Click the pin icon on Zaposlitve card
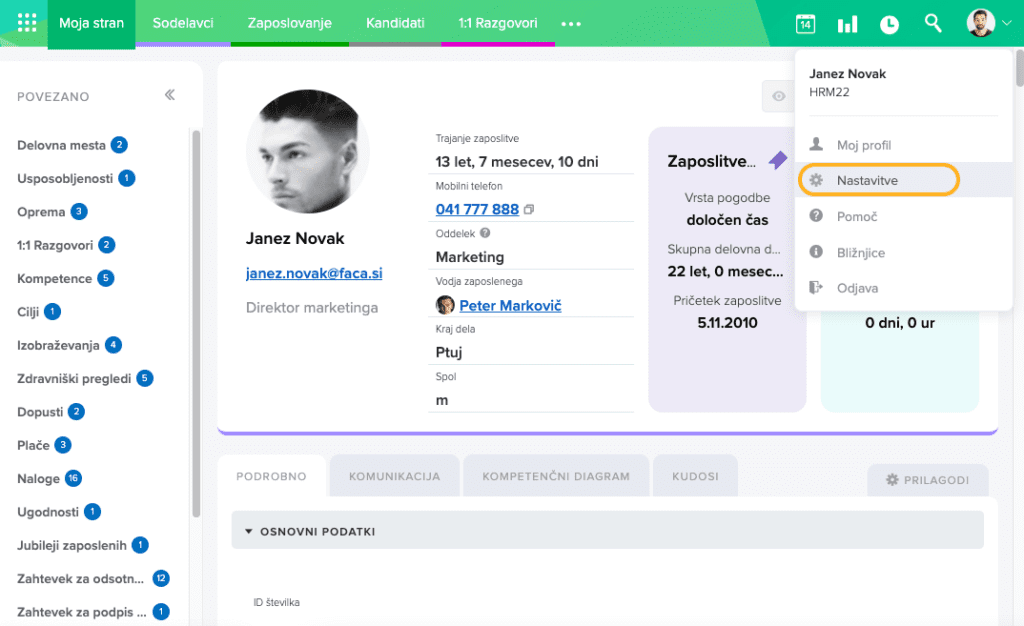 [x=777, y=160]
